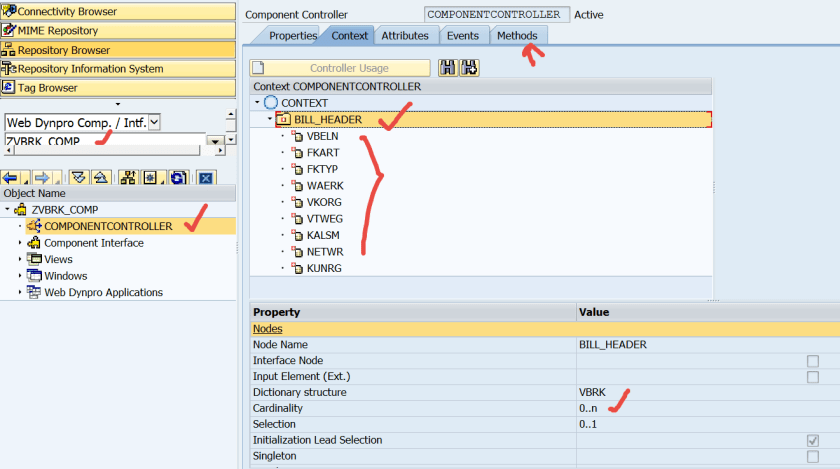The width and height of the screenshot is (840, 469).
Task: Click the display object hierarchy icon
Action: 128,178
